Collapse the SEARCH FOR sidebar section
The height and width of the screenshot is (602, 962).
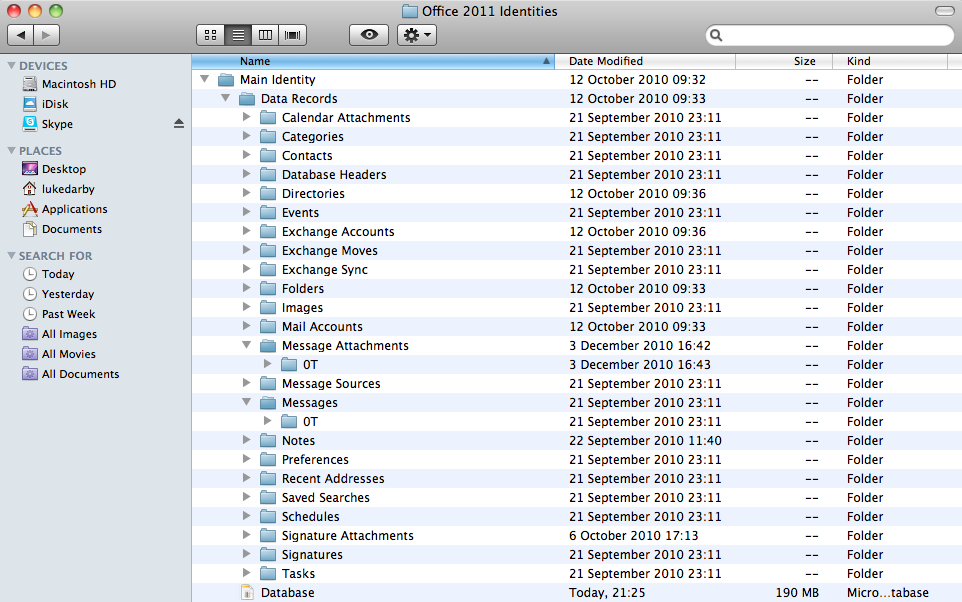[11, 256]
